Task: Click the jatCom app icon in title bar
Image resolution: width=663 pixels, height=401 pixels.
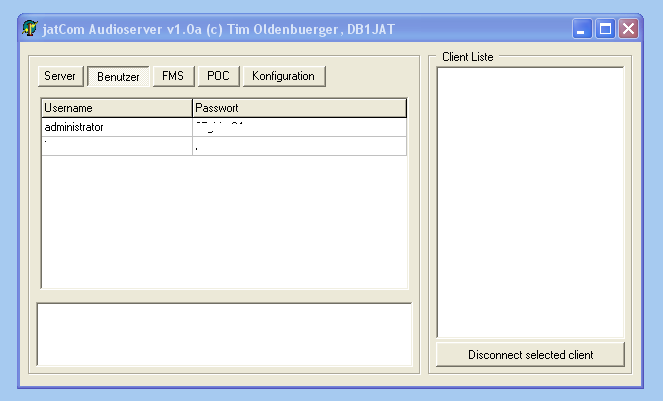Action: (x=30, y=29)
